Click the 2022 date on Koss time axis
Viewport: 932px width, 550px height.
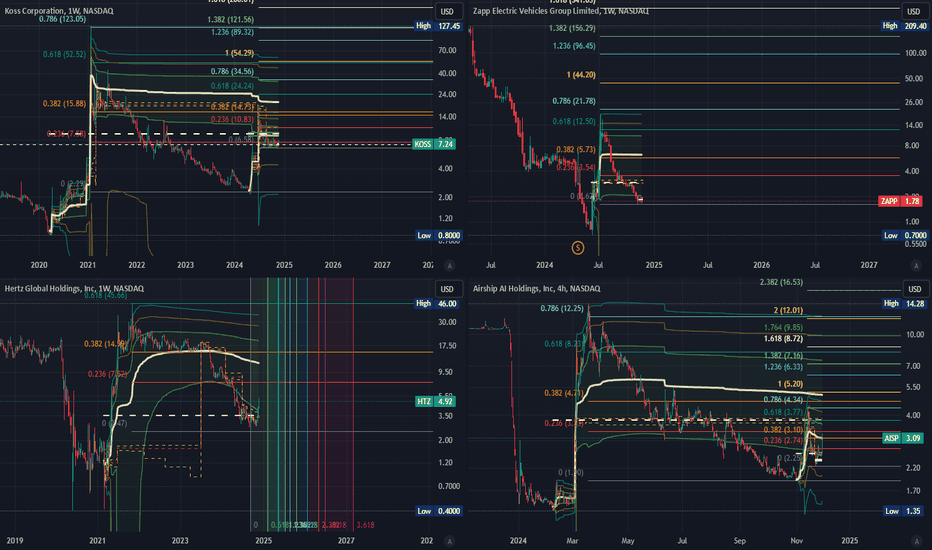pyautogui.click(x=137, y=265)
